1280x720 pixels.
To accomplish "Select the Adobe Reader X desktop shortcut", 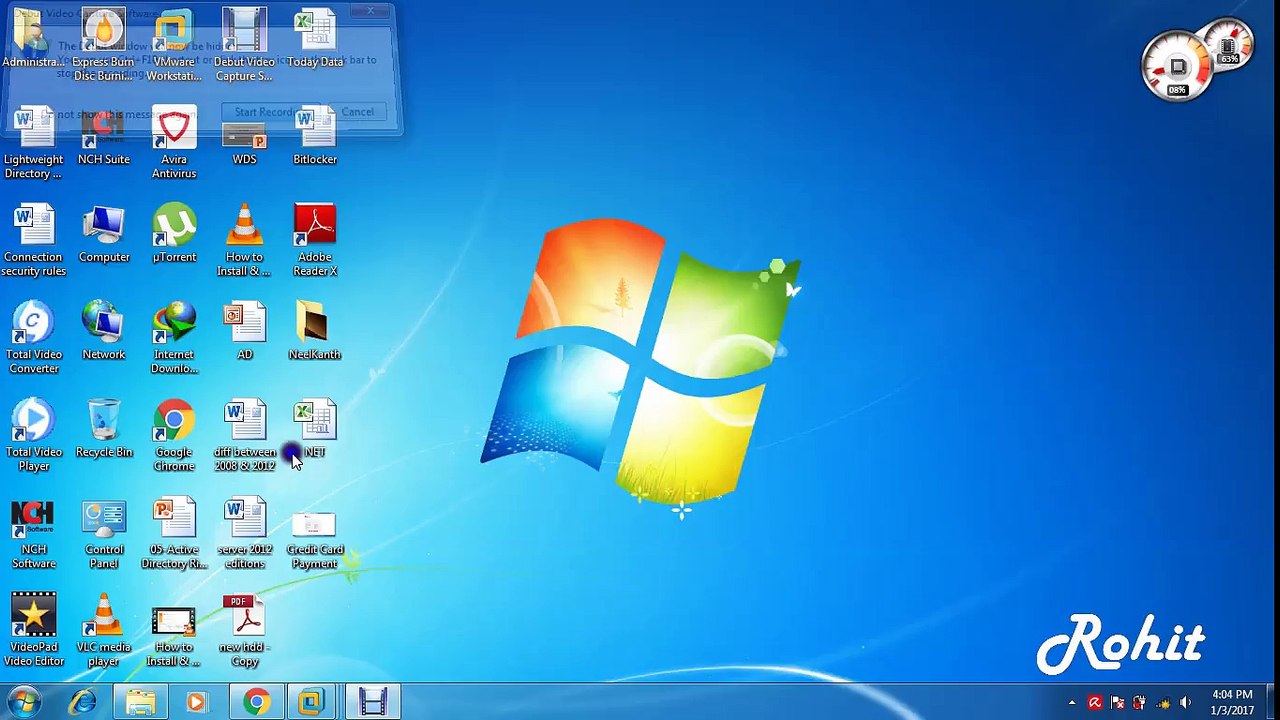I will (315, 241).
